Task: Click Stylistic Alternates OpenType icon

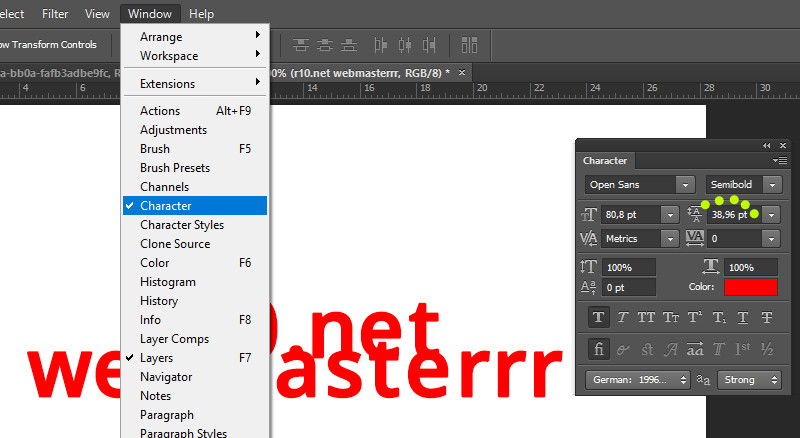Action: (695, 350)
